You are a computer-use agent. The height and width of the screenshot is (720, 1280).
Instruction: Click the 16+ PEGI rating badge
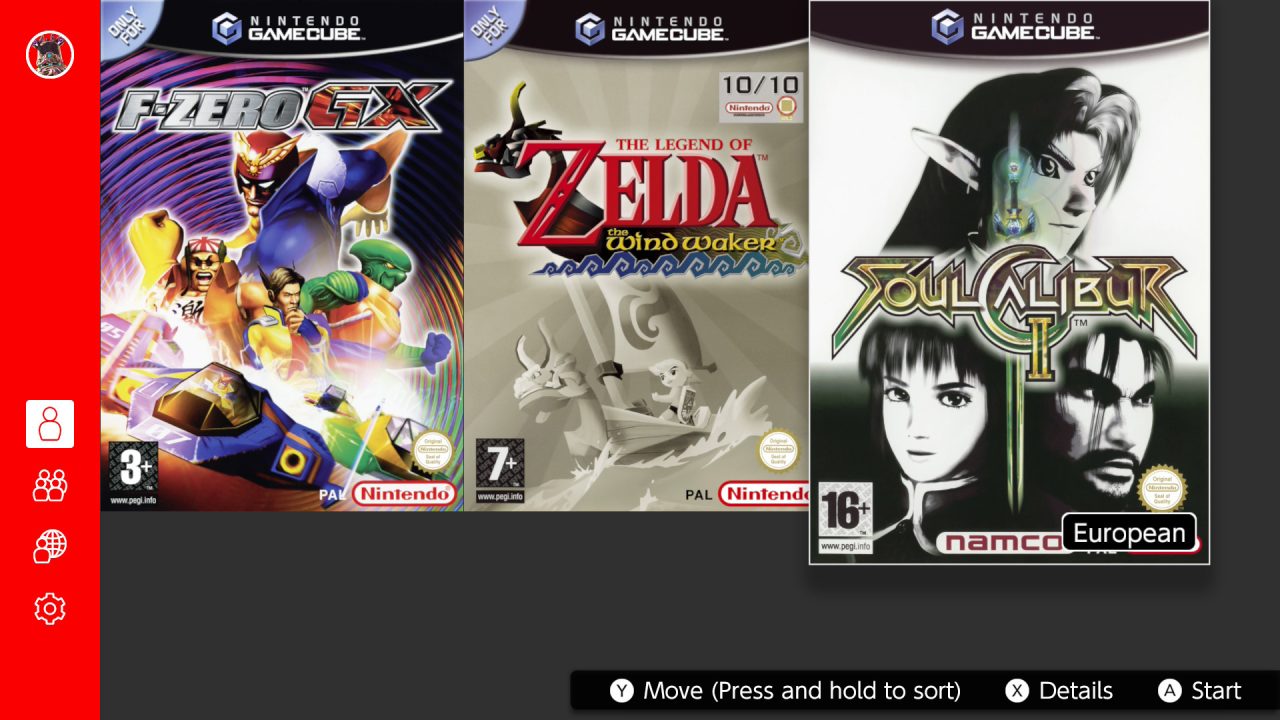pos(845,517)
